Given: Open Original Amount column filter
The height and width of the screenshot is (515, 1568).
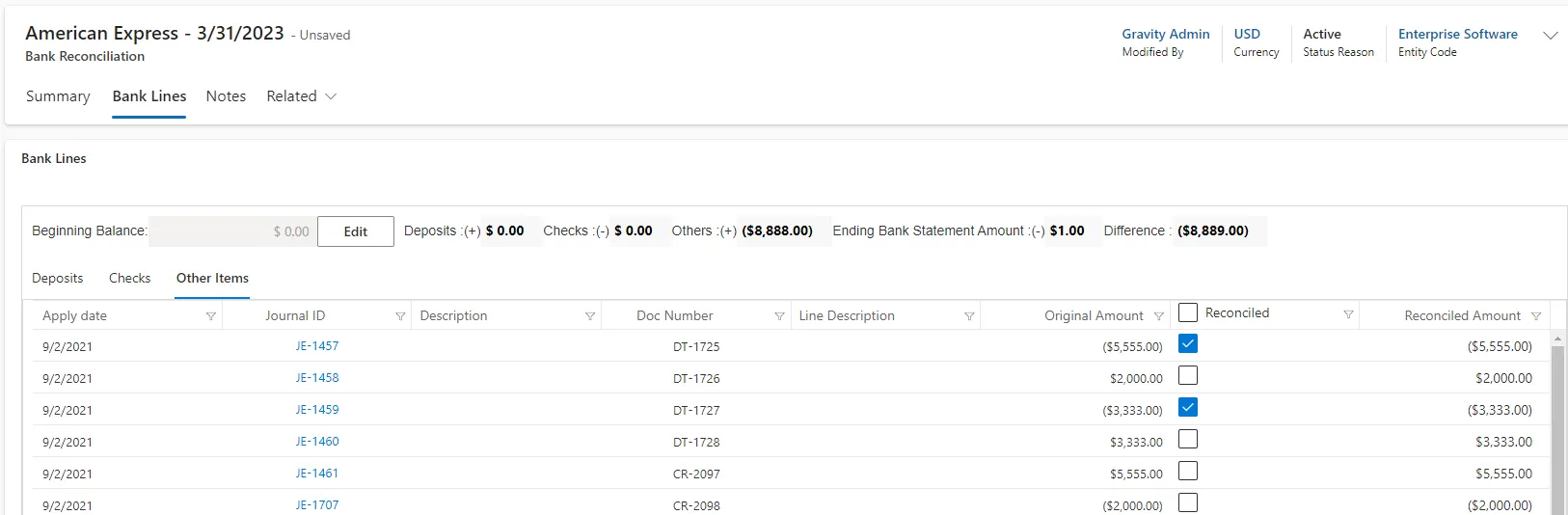Looking at the screenshot, I should pos(1159,316).
